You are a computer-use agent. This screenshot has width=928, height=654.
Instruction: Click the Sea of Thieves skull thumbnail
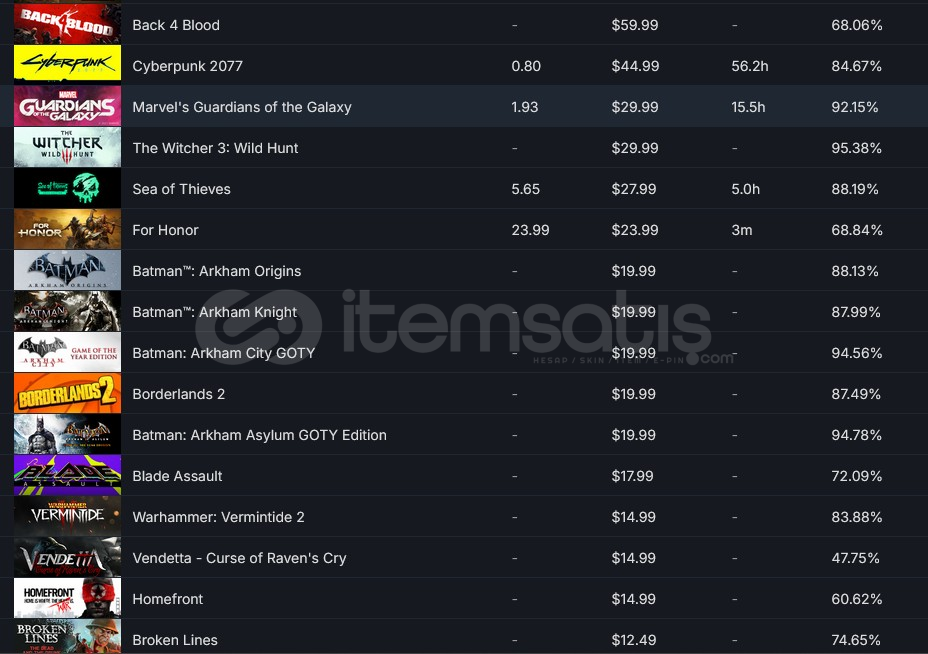pyautogui.click(x=67, y=188)
